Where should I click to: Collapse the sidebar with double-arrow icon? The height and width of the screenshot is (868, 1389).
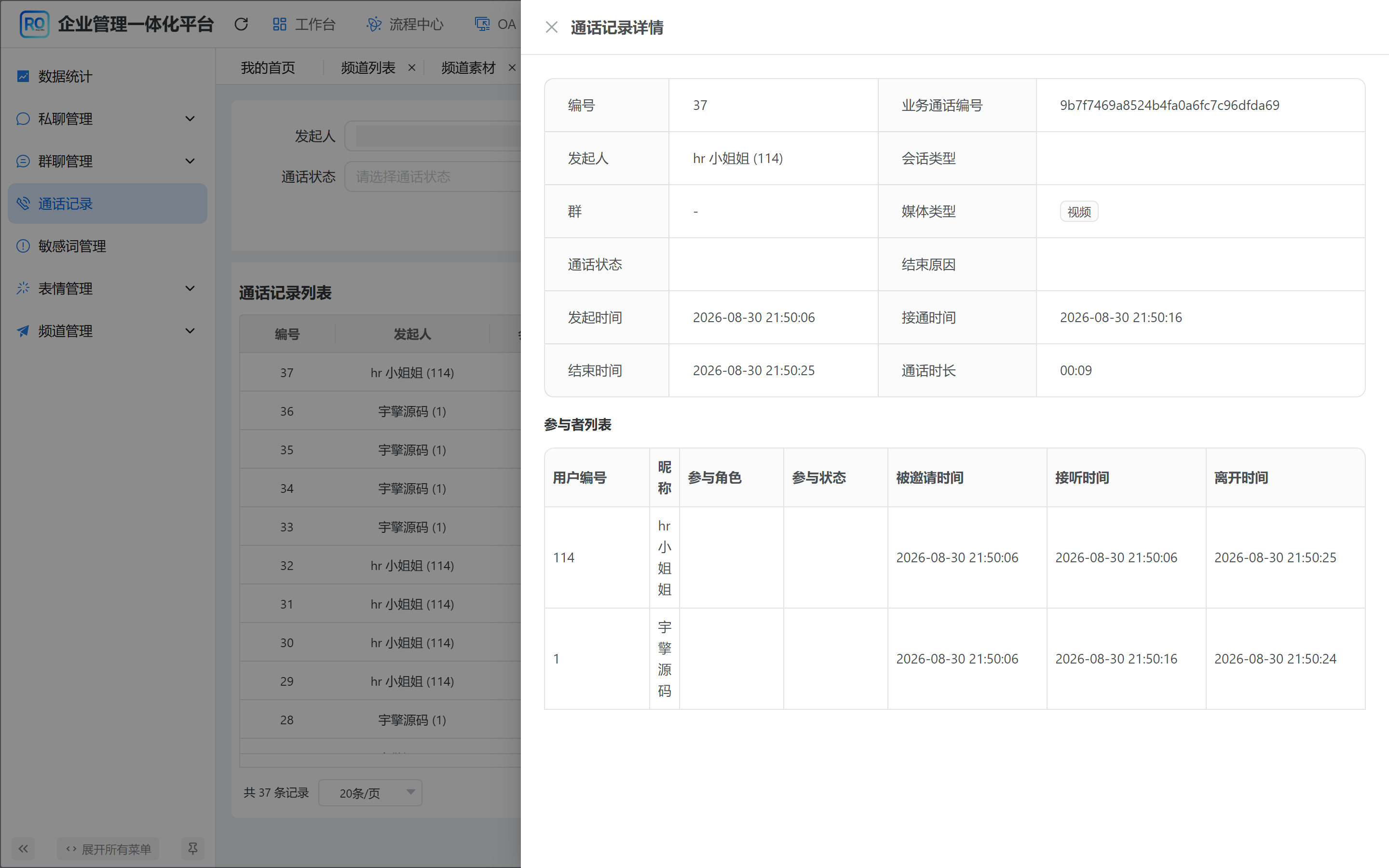tap(23, 849)
